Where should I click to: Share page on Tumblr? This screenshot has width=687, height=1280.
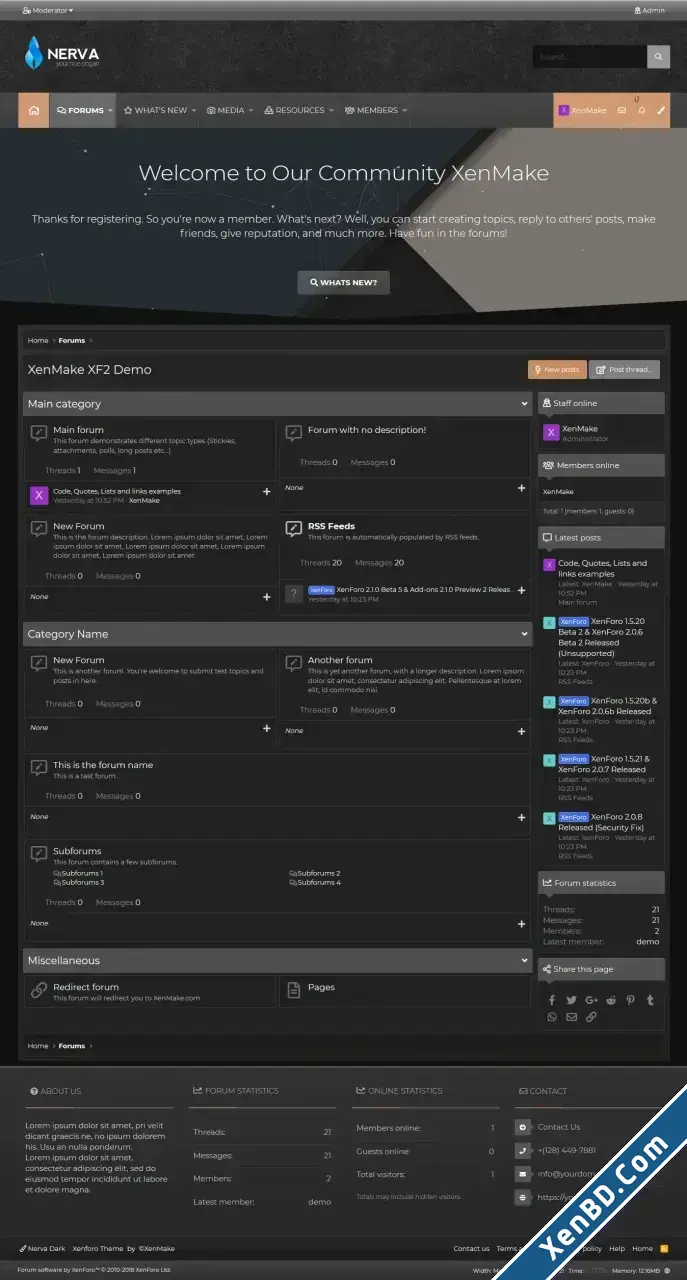pyautogui.click(x=650, y=999)
